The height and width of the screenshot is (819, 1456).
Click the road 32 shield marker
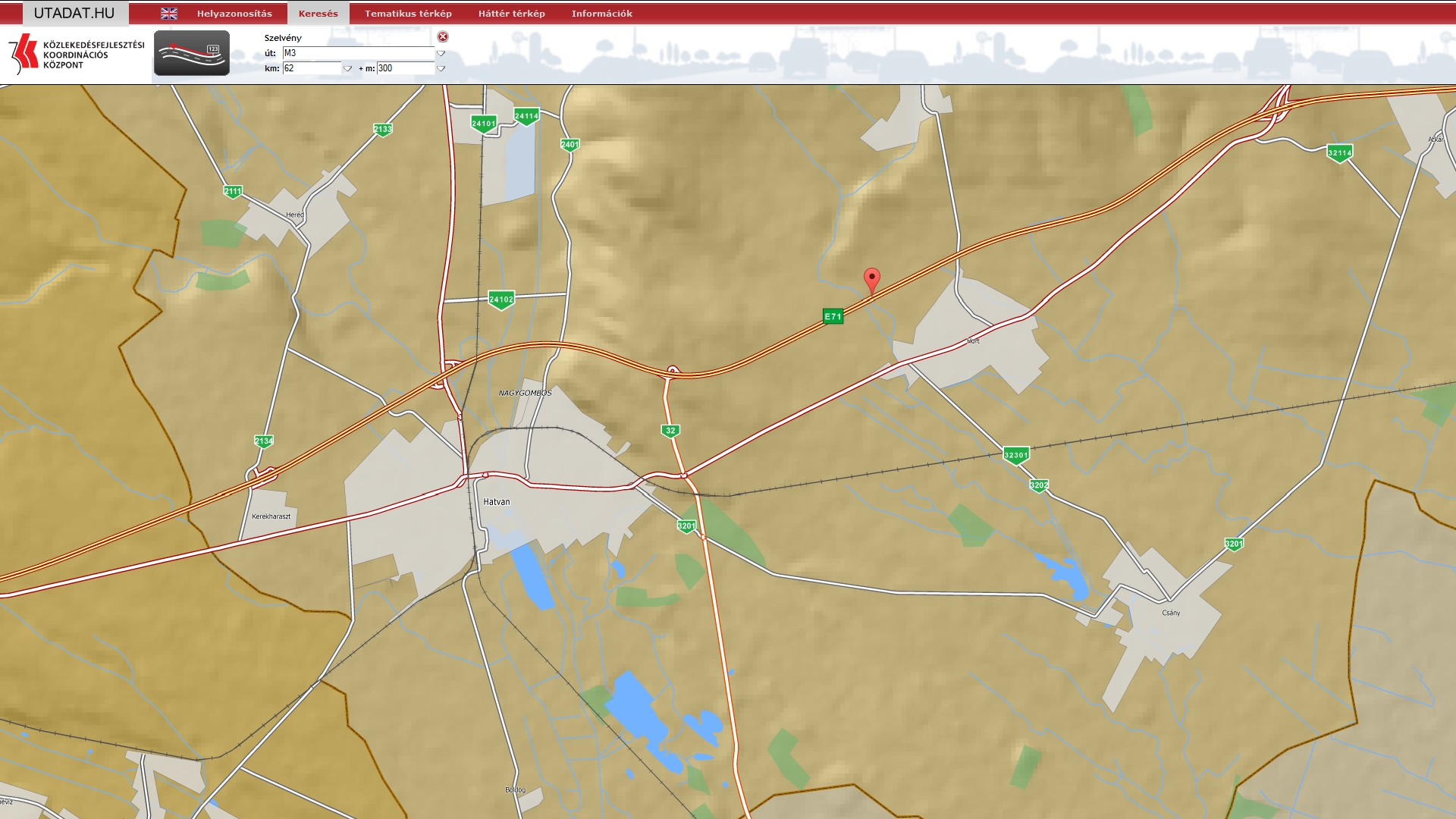(x=670, y=431)
